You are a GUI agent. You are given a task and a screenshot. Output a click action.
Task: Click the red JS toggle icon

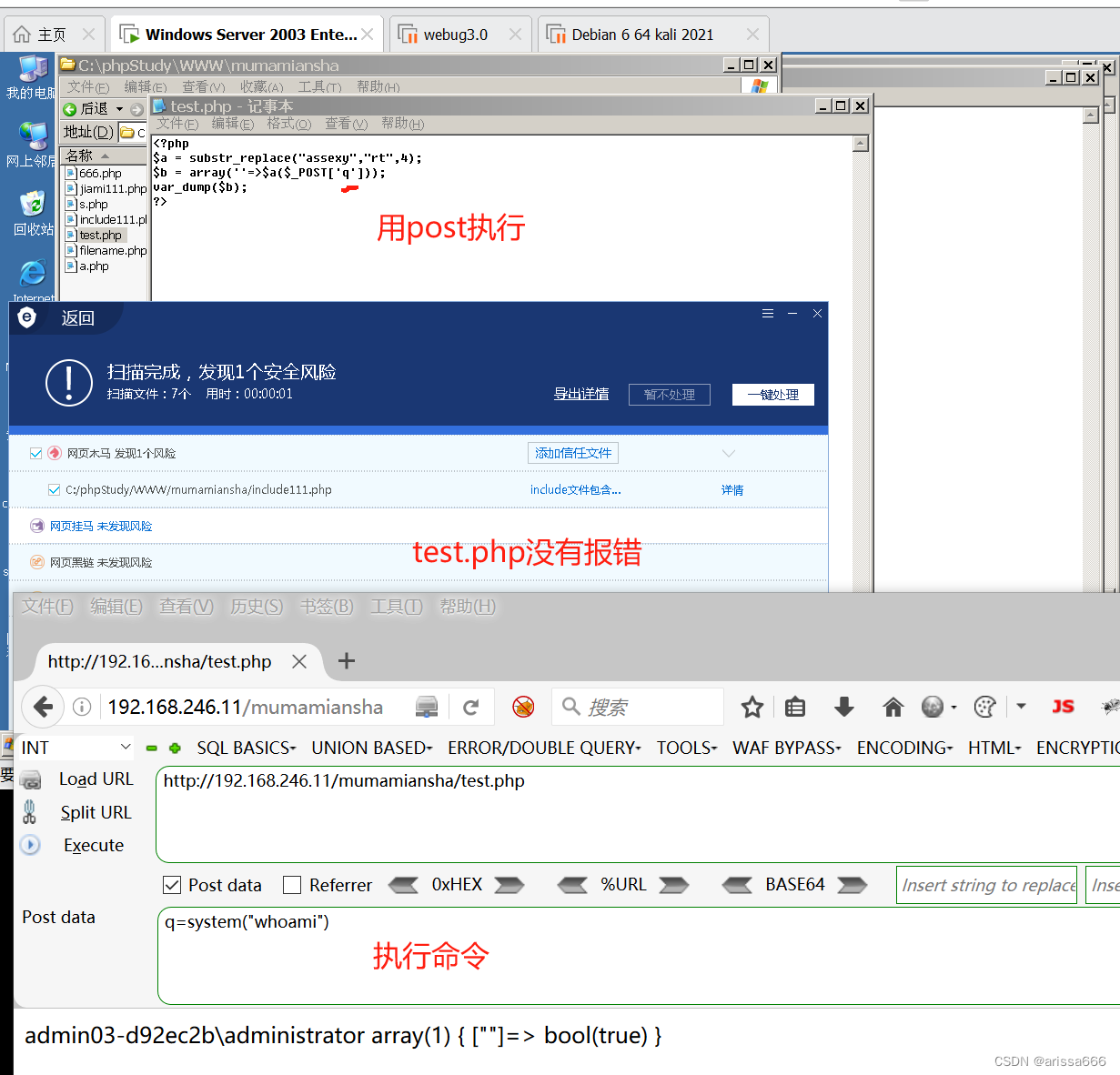[x=1063, y=707]
